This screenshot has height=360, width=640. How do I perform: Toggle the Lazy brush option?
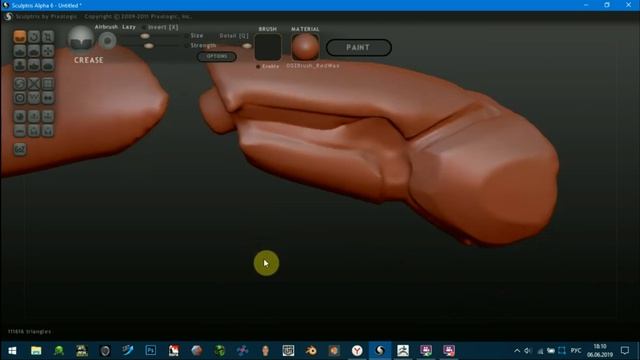tap(129, 27)
